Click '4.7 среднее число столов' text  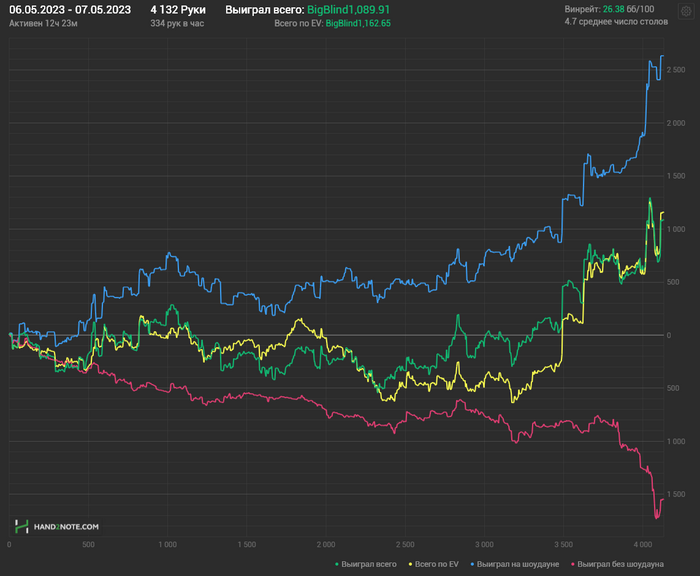tap(616, 21)
